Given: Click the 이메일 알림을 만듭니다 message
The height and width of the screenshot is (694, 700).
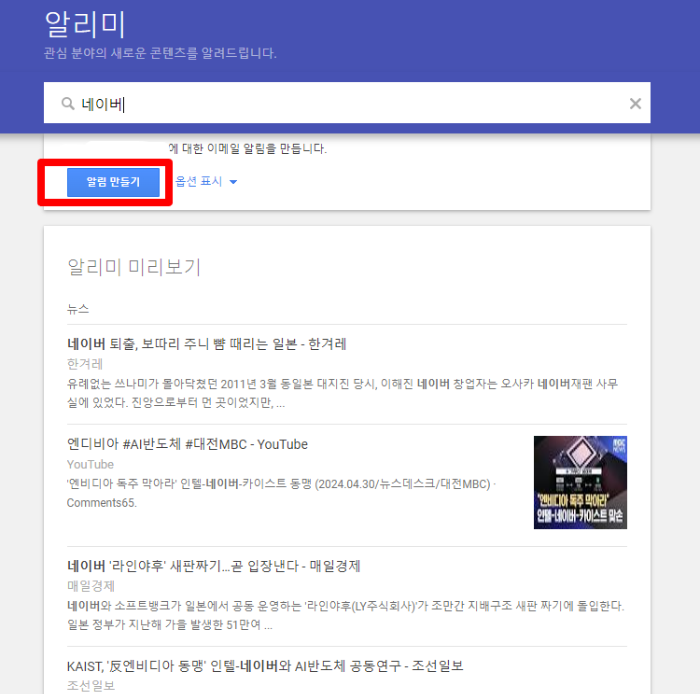Looking at the screenshot, I should tap(248, 149).
